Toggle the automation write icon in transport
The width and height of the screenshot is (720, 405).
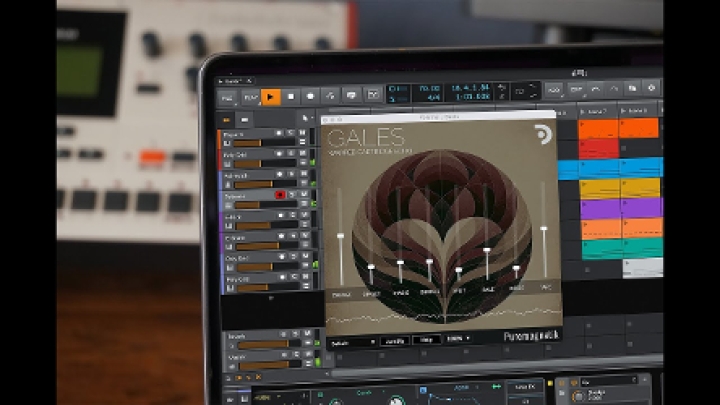point(331,96)
